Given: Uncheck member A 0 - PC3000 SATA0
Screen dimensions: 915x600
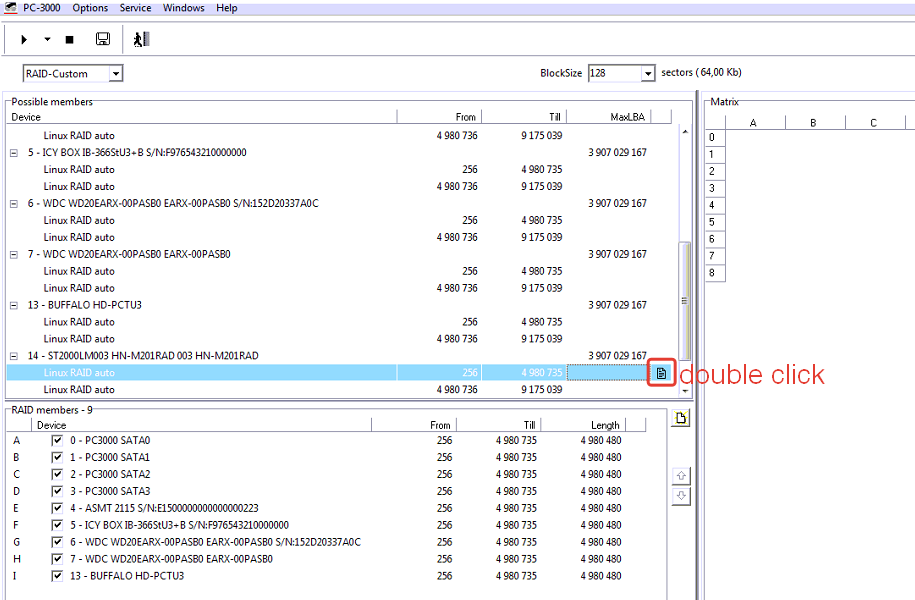Looking at the screenshot, I should click(57, 441).
